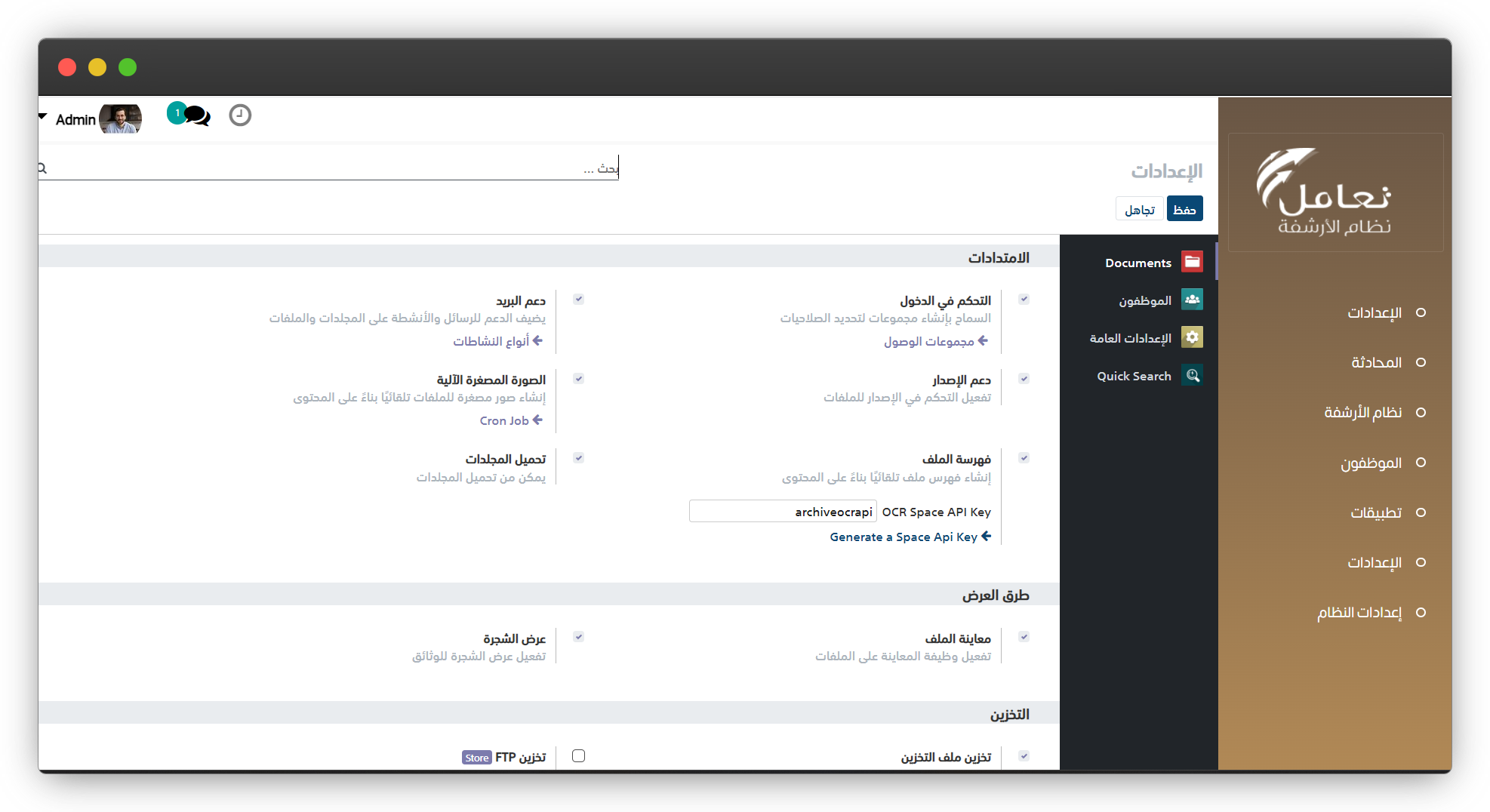
Task: Open the chat (المحادثة) menu item
Action: point(1376,362)
